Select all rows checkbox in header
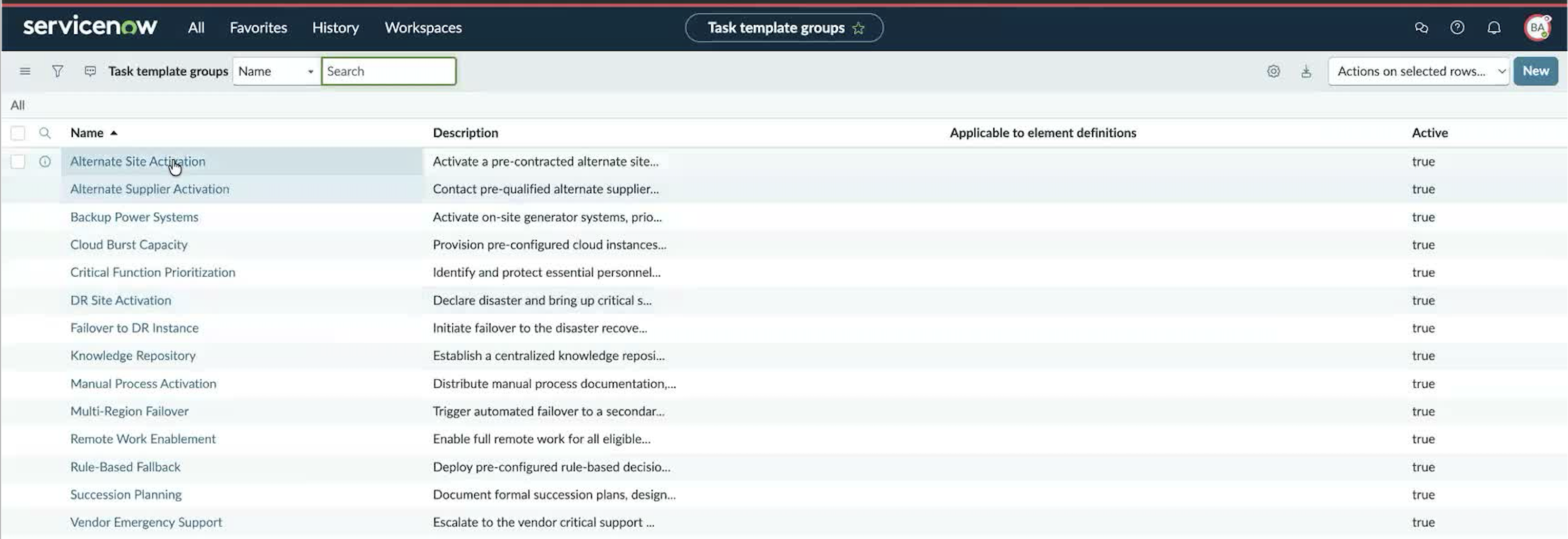Image resolution: width=1568 pixels, height=539 pixels. (17, 133)
